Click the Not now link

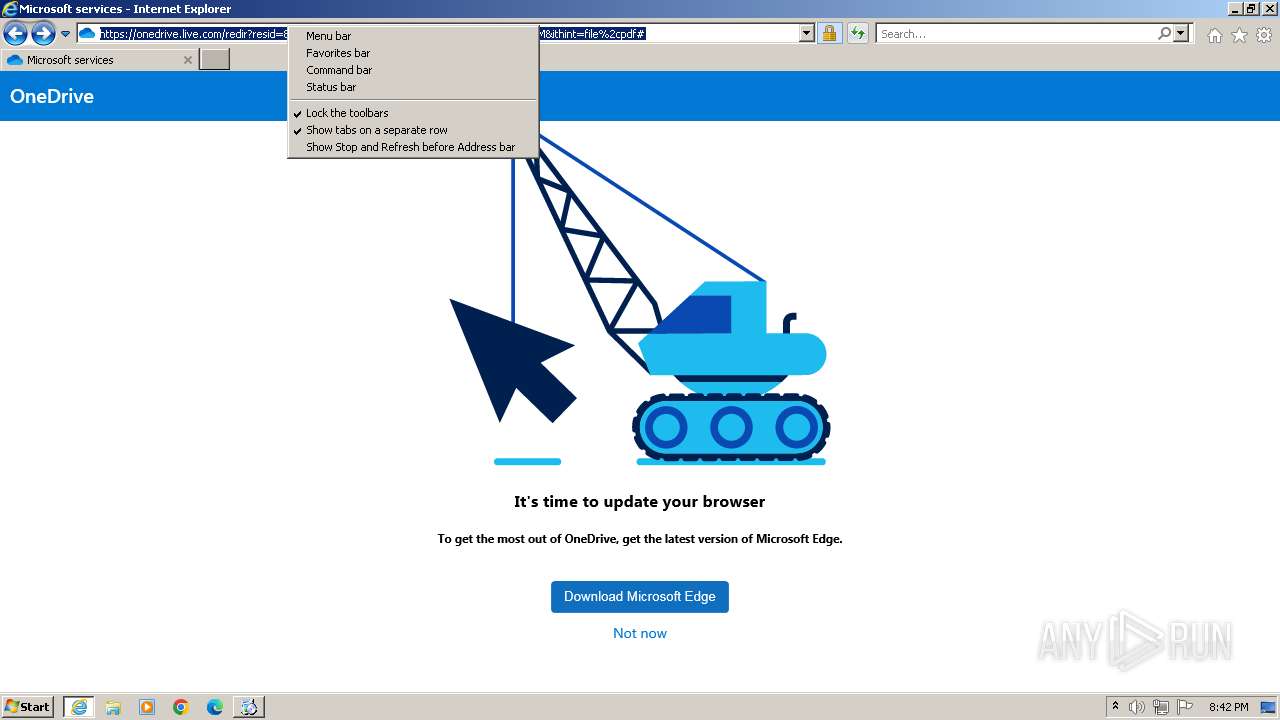pos(640,633)
